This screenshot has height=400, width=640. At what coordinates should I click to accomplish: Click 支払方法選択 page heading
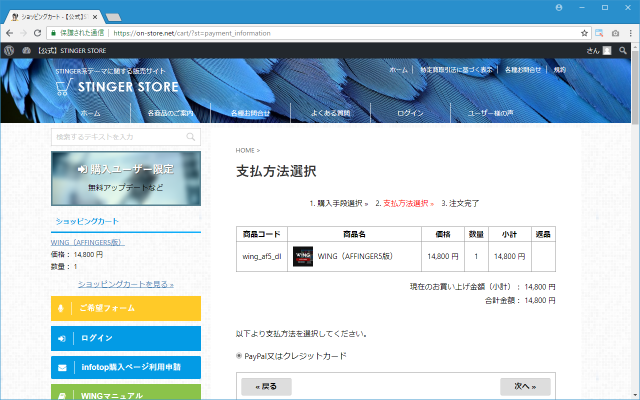click(x=276, y=171)
